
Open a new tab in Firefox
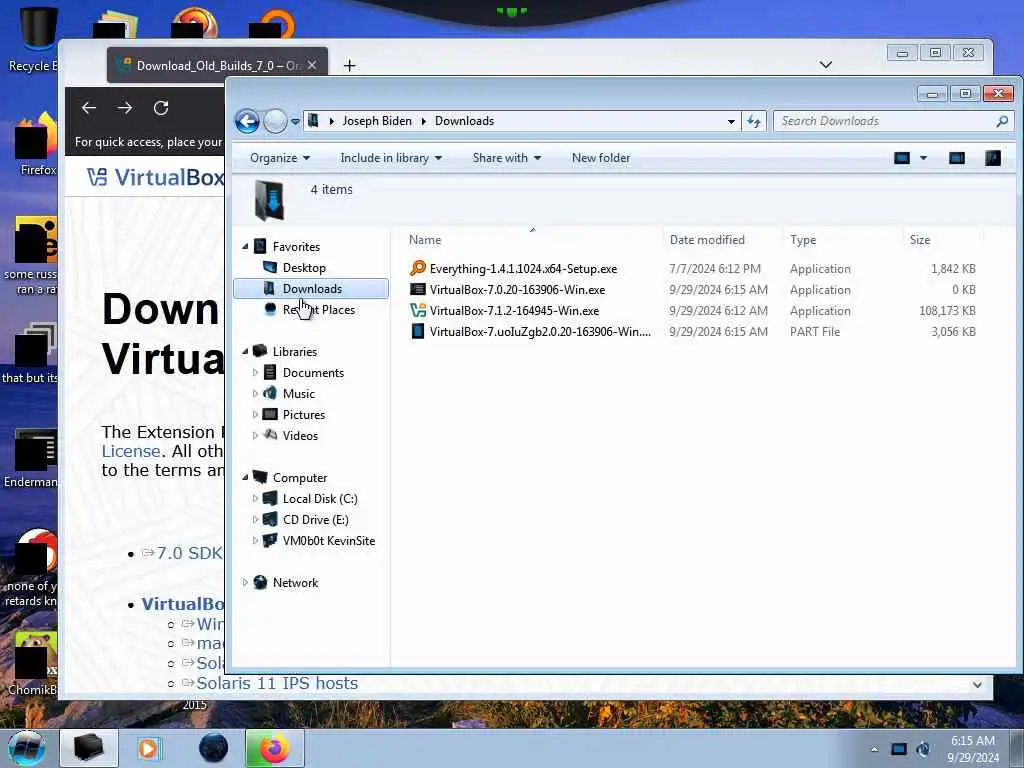pos(349,65)
